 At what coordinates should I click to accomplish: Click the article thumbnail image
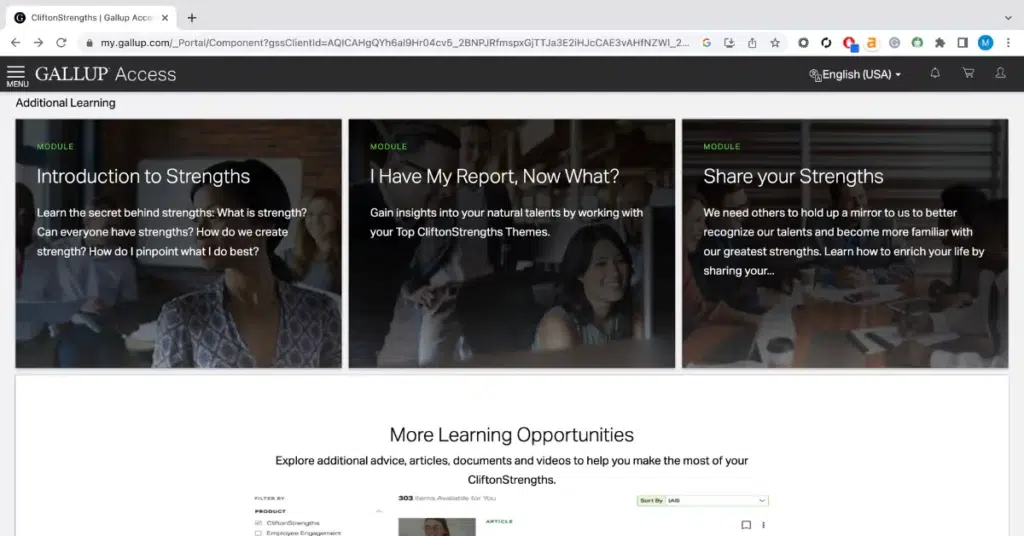437,527
